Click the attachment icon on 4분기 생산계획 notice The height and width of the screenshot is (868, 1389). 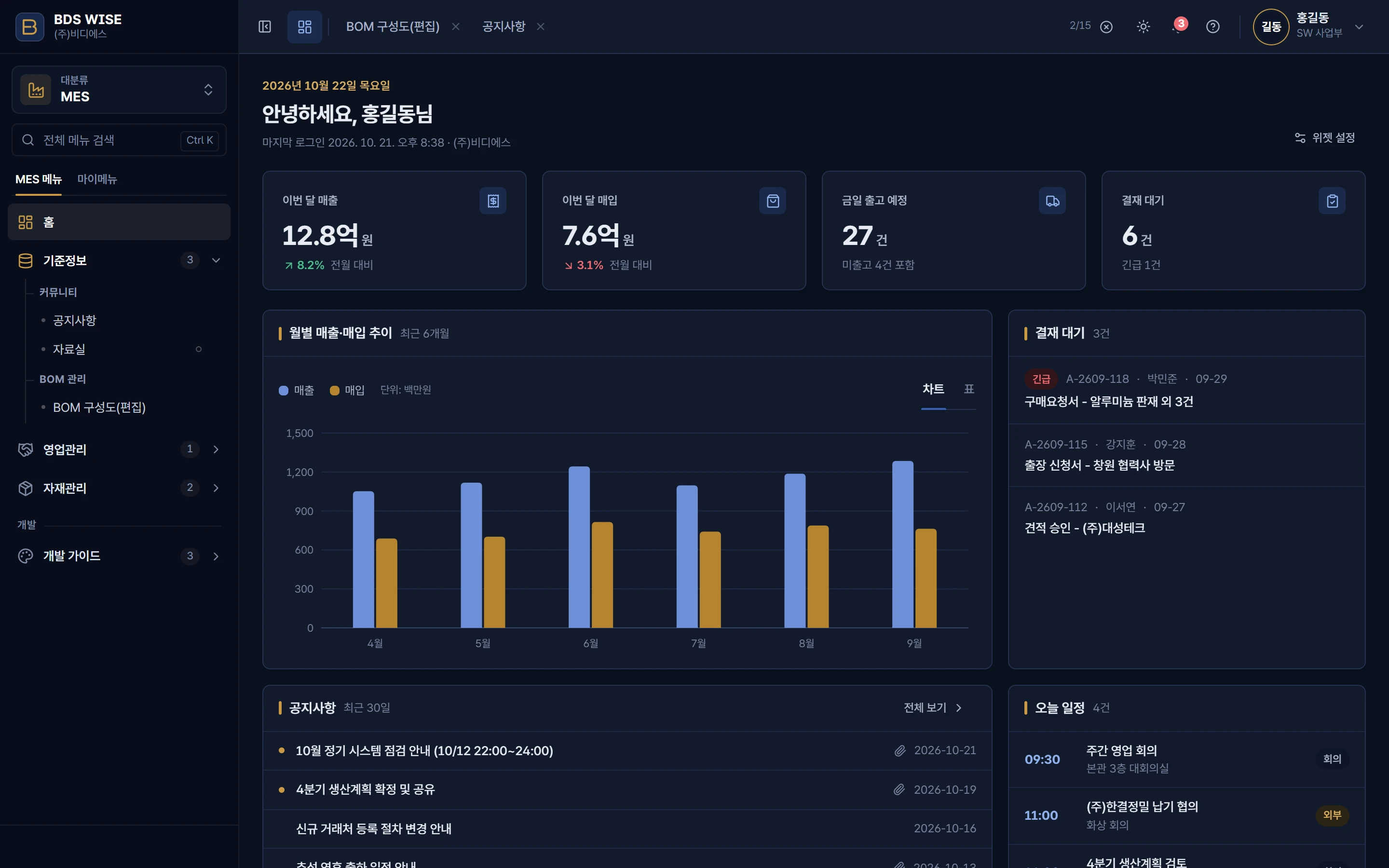(899, 789)
